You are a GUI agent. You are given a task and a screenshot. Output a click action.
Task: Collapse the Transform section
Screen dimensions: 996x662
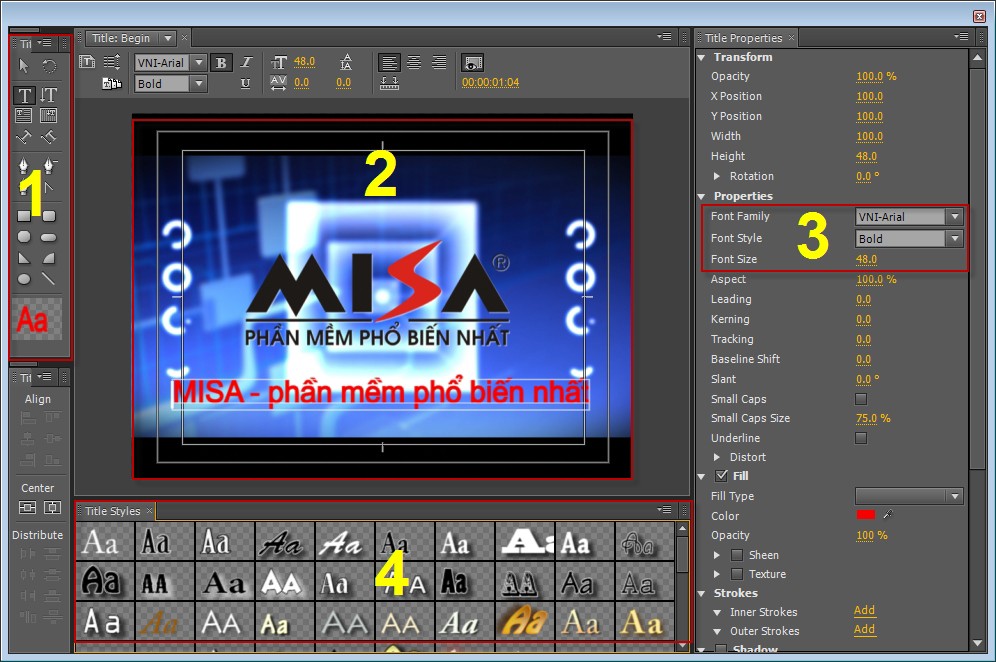pos(702,57)
